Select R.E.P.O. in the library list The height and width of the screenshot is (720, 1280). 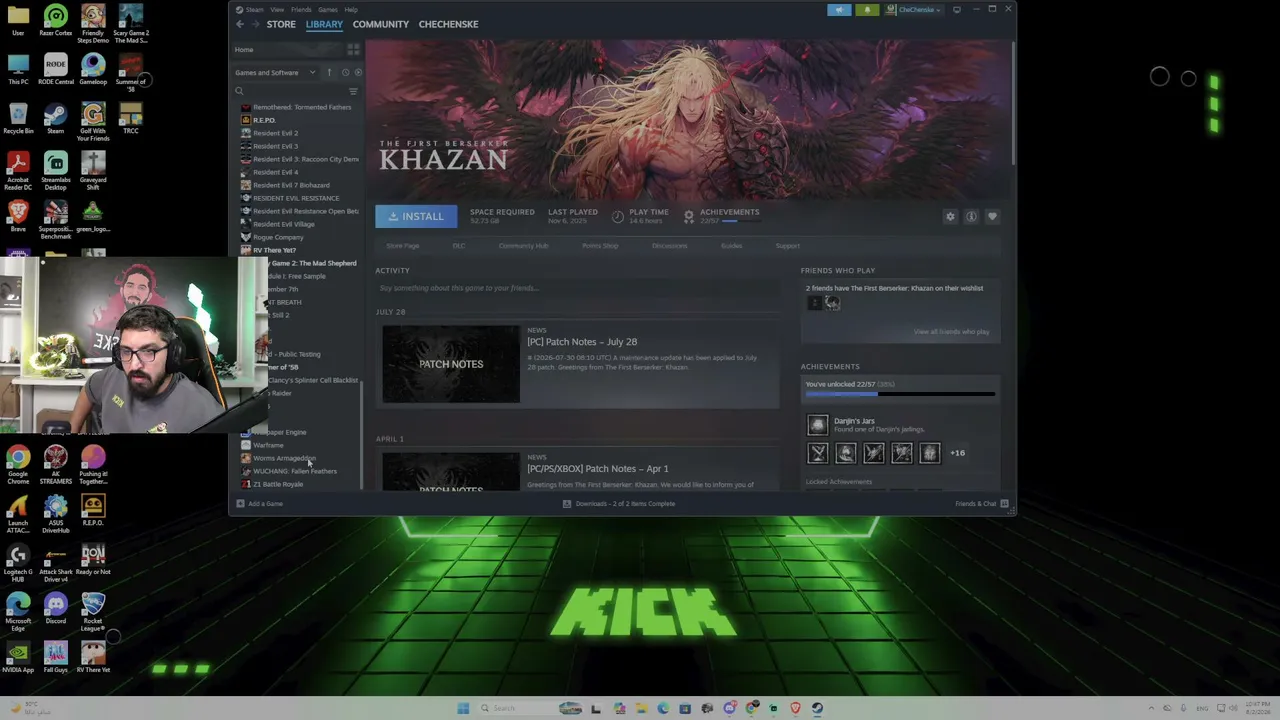click(264, 120)
